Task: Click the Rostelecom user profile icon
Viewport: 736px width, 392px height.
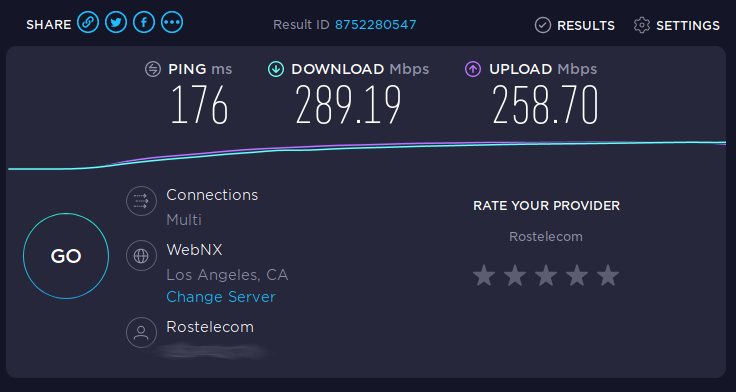Action: (x=141, y=332)
